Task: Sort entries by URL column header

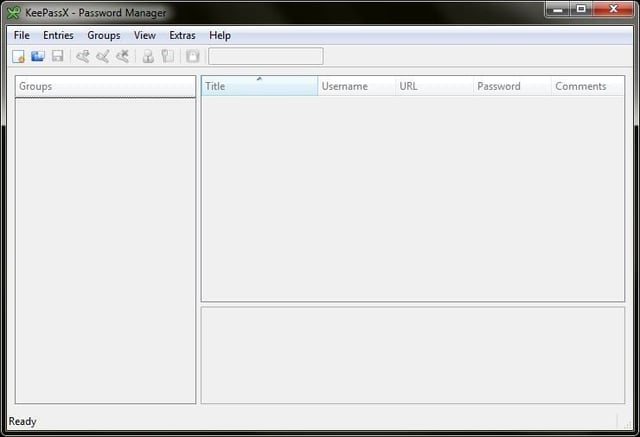Action: tap(434, 86)
